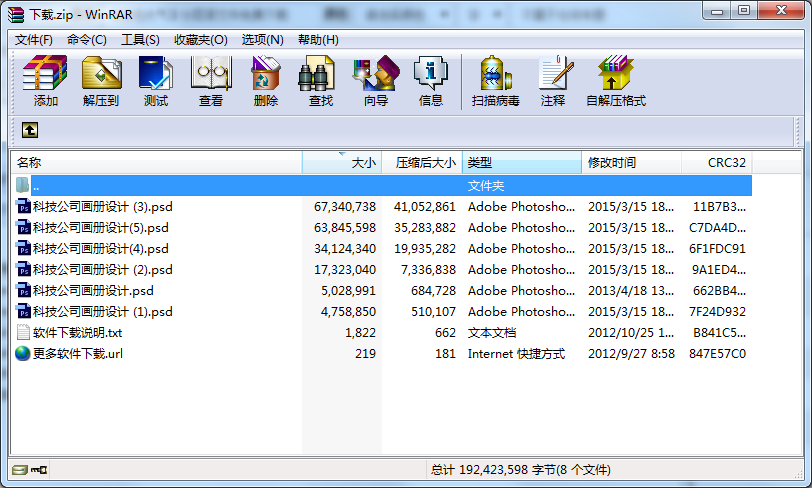Click the 查看 (View) glasses icon
Viewport: 812px width, 488px height.
[211, 73]
